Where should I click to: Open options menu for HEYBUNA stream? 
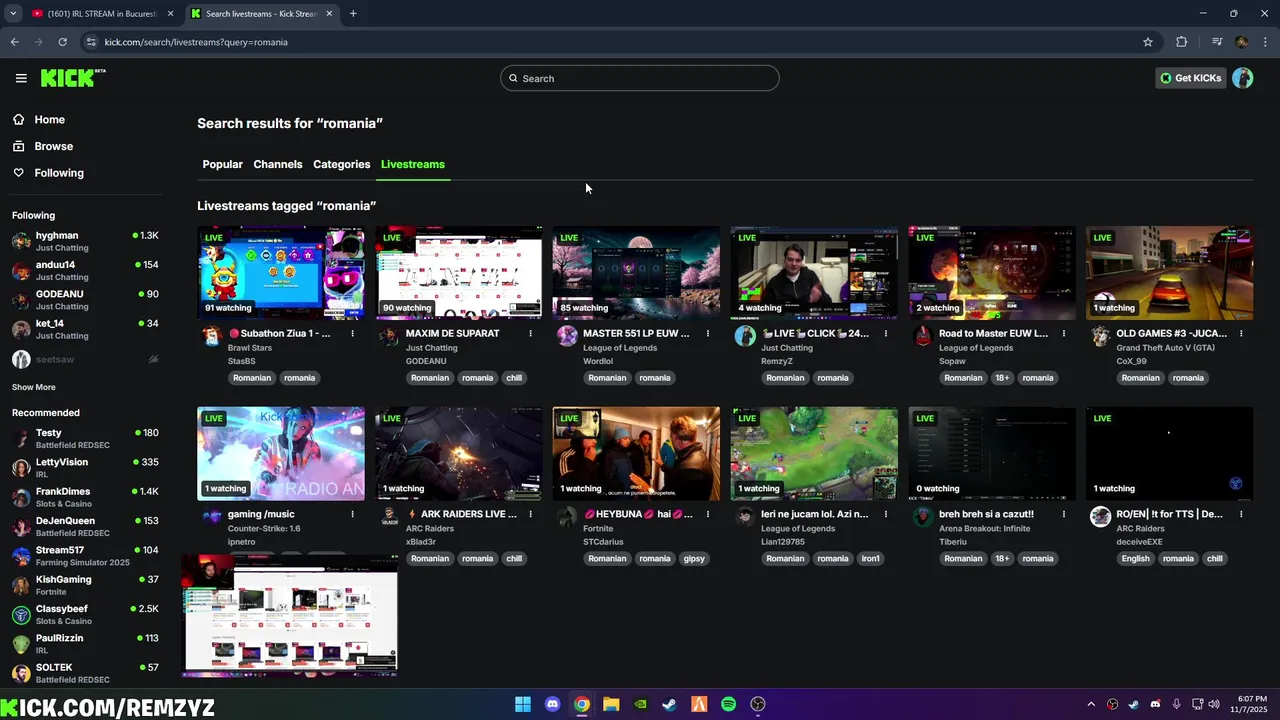point(708,514)
